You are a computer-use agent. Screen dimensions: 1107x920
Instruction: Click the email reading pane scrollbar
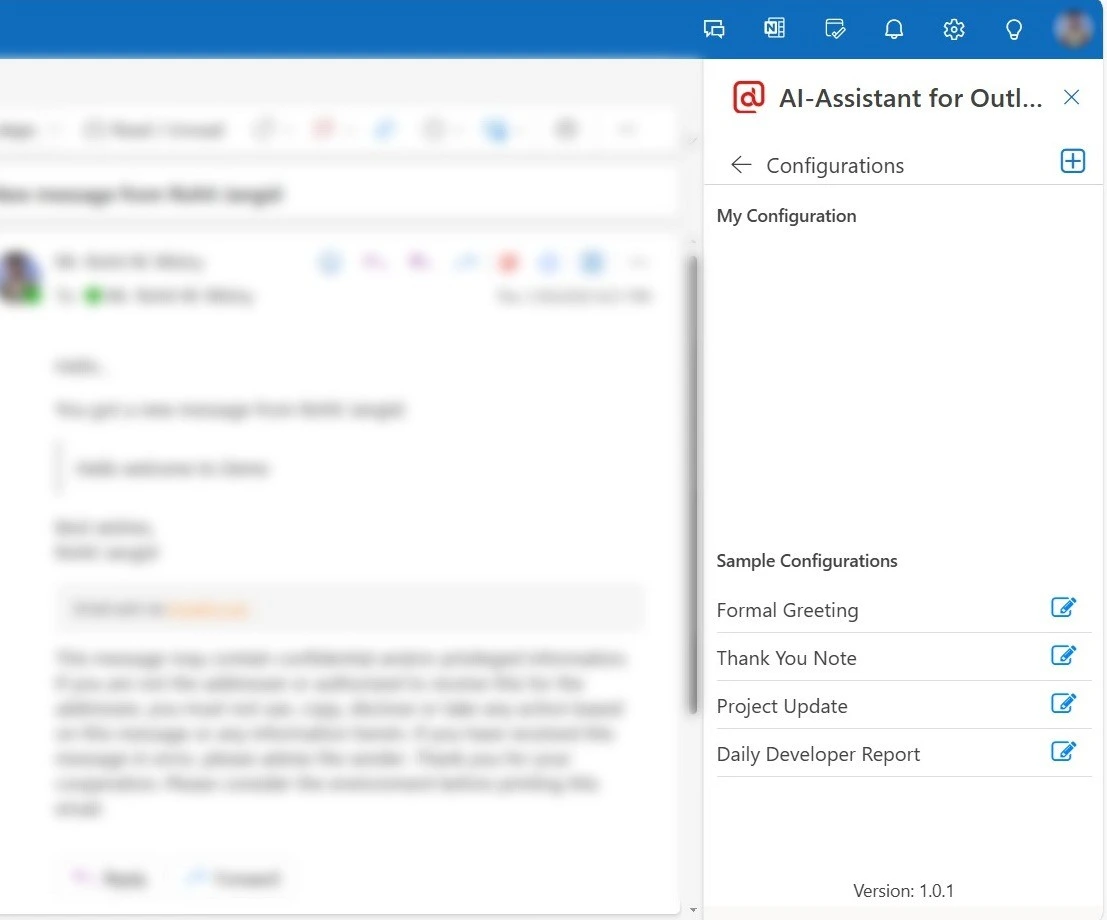click(693, 484)
